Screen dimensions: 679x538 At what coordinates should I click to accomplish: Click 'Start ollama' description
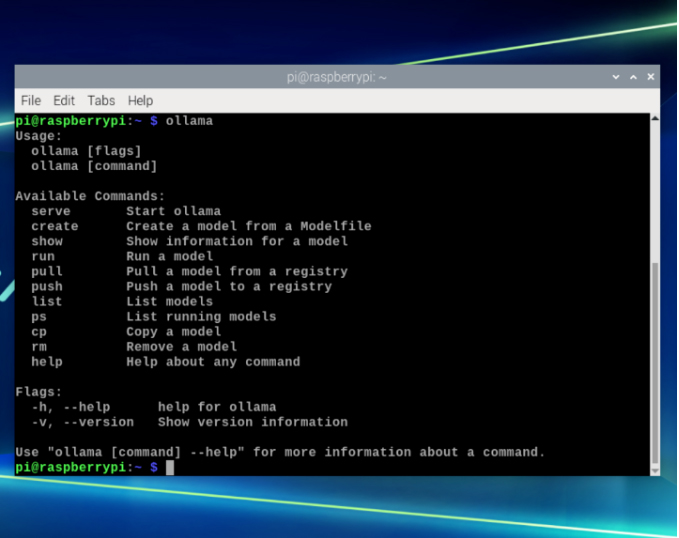(174, 211)
